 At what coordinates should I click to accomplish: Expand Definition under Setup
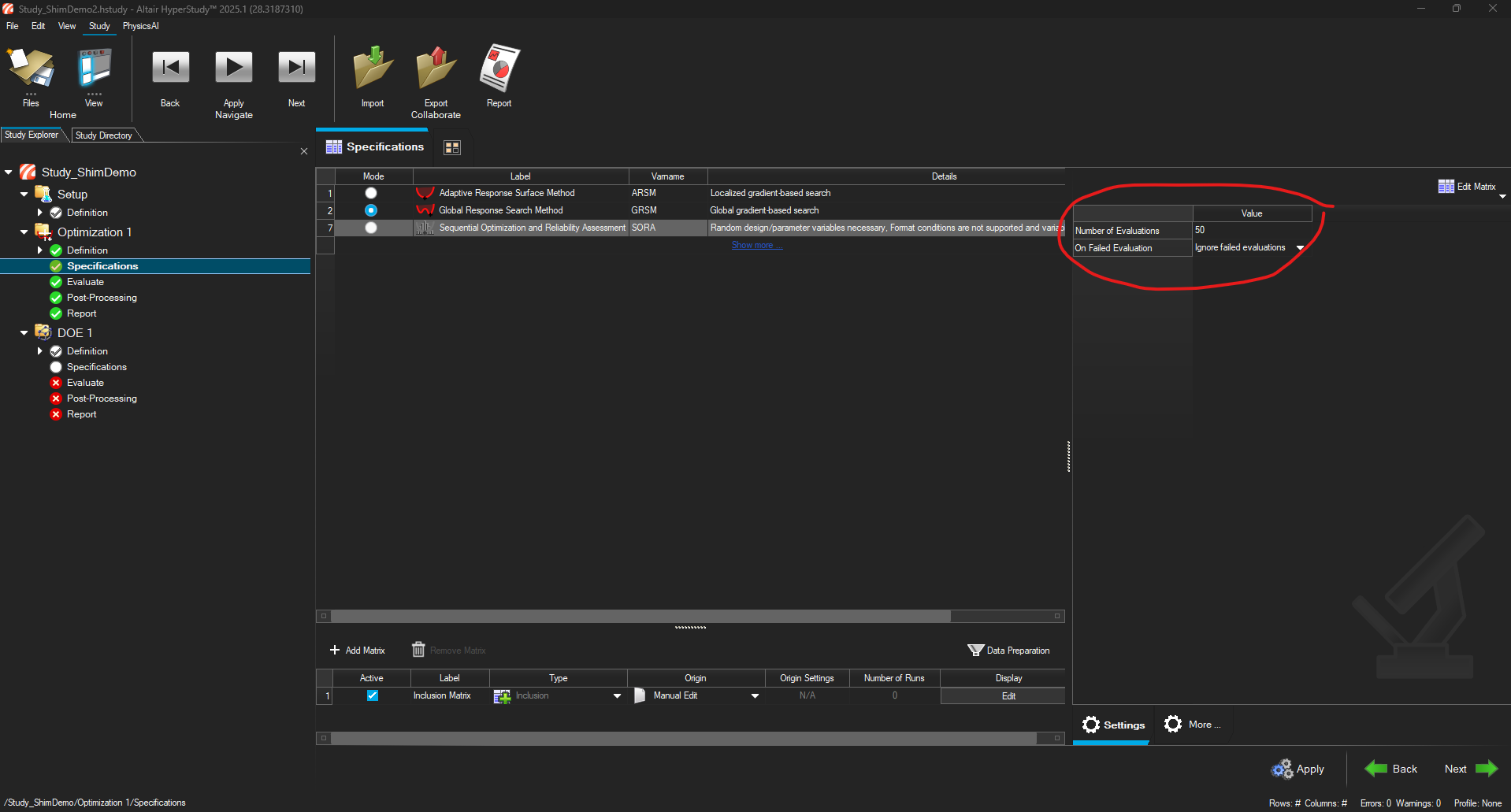click(40, 213)
